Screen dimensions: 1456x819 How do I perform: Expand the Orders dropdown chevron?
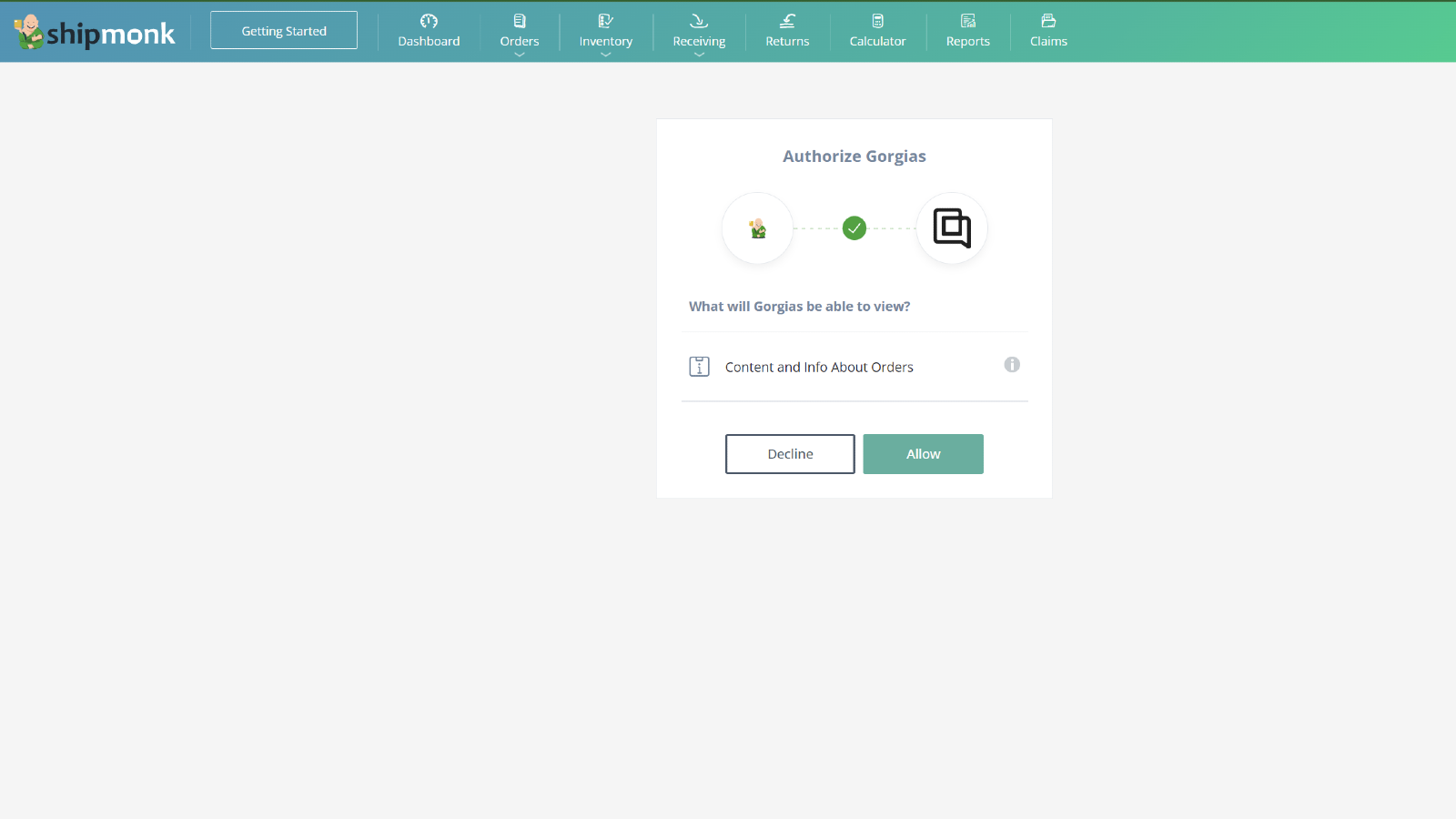click(519, 56)
